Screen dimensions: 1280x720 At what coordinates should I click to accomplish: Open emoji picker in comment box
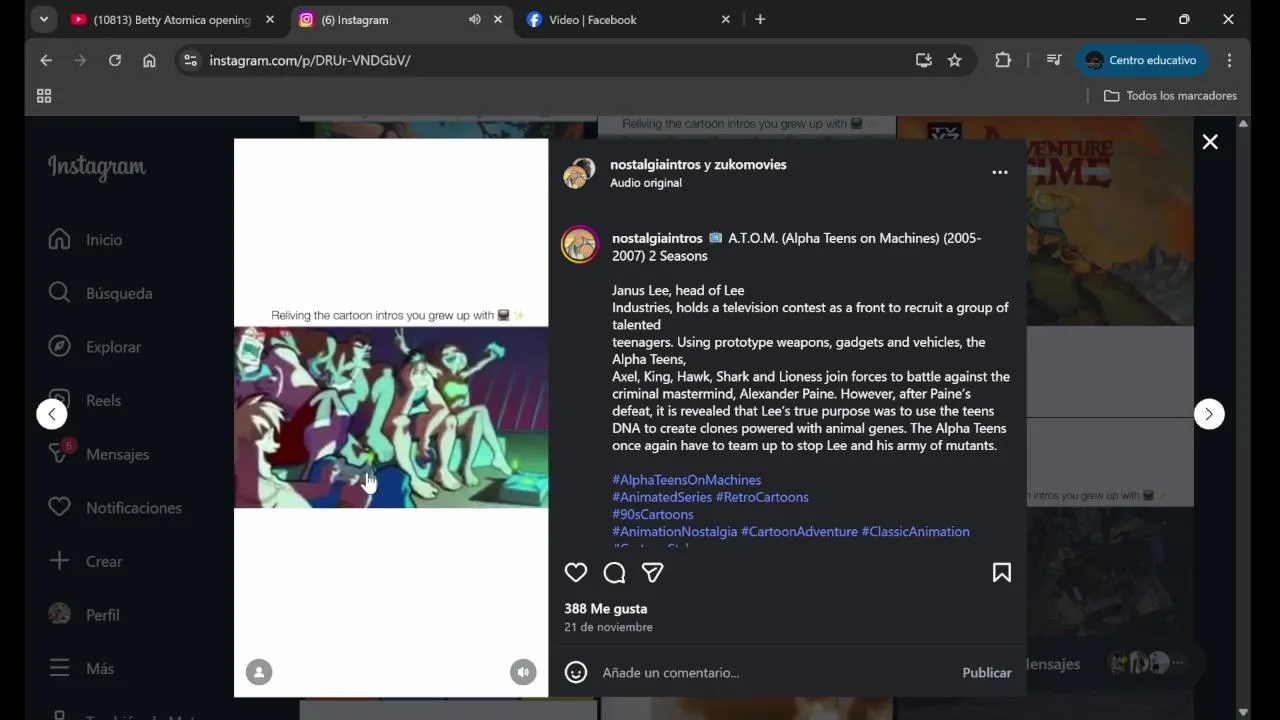pyautogui.click(x=576, y=672)
